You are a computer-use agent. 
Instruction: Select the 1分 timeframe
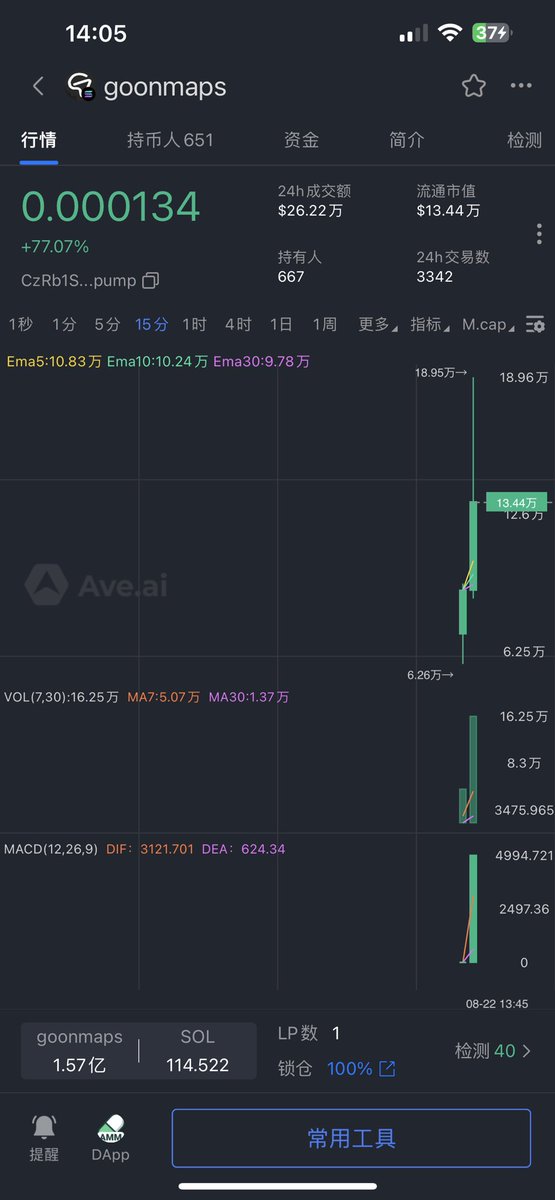(64, 324)
